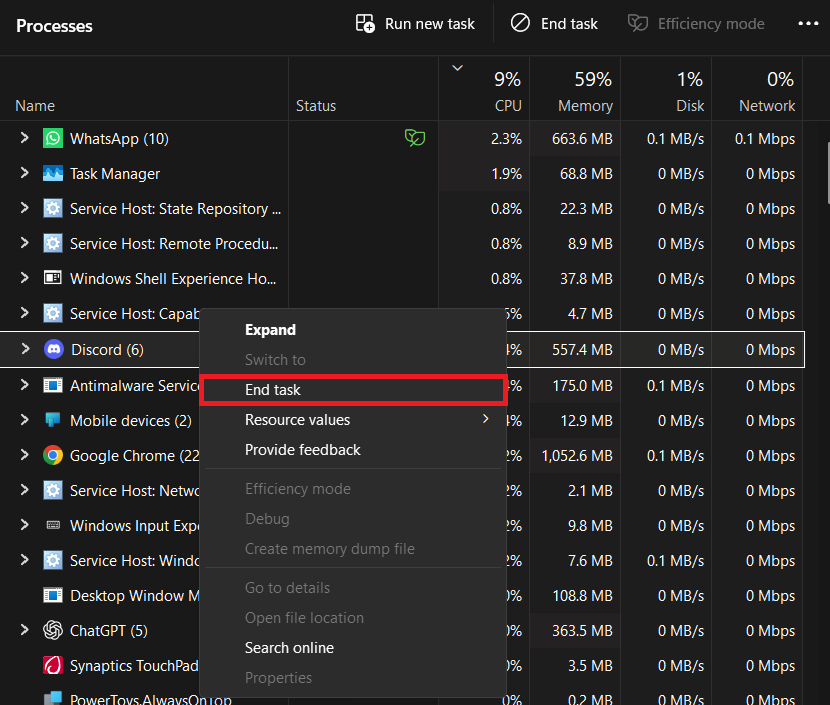This screenshot has height=705, width=830.
Task: Click Desktop Window Manager's 108.8 MB memory value
Action: click(583, 596)
